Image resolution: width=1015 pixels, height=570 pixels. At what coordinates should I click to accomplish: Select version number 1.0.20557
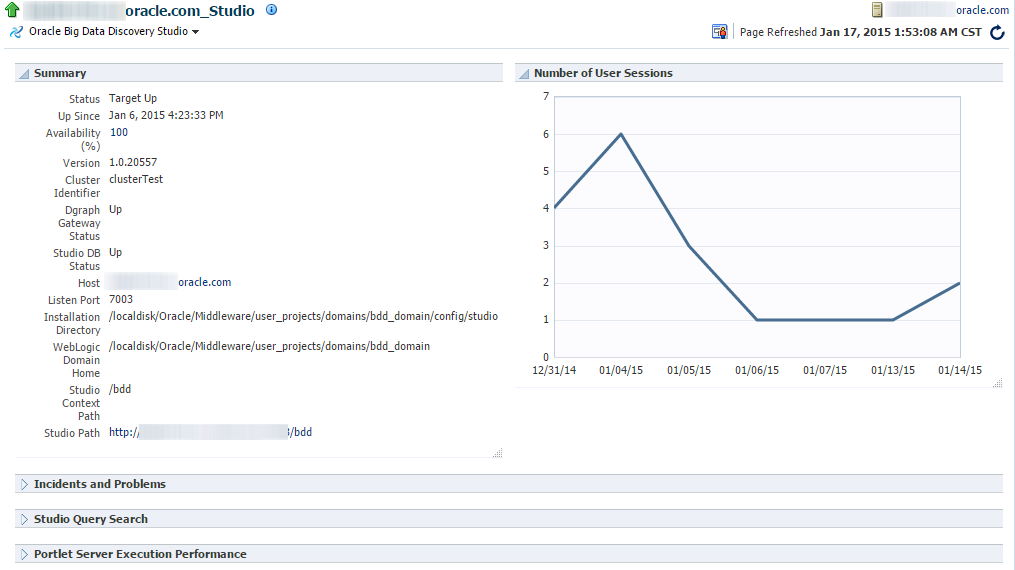pos(133,162)
